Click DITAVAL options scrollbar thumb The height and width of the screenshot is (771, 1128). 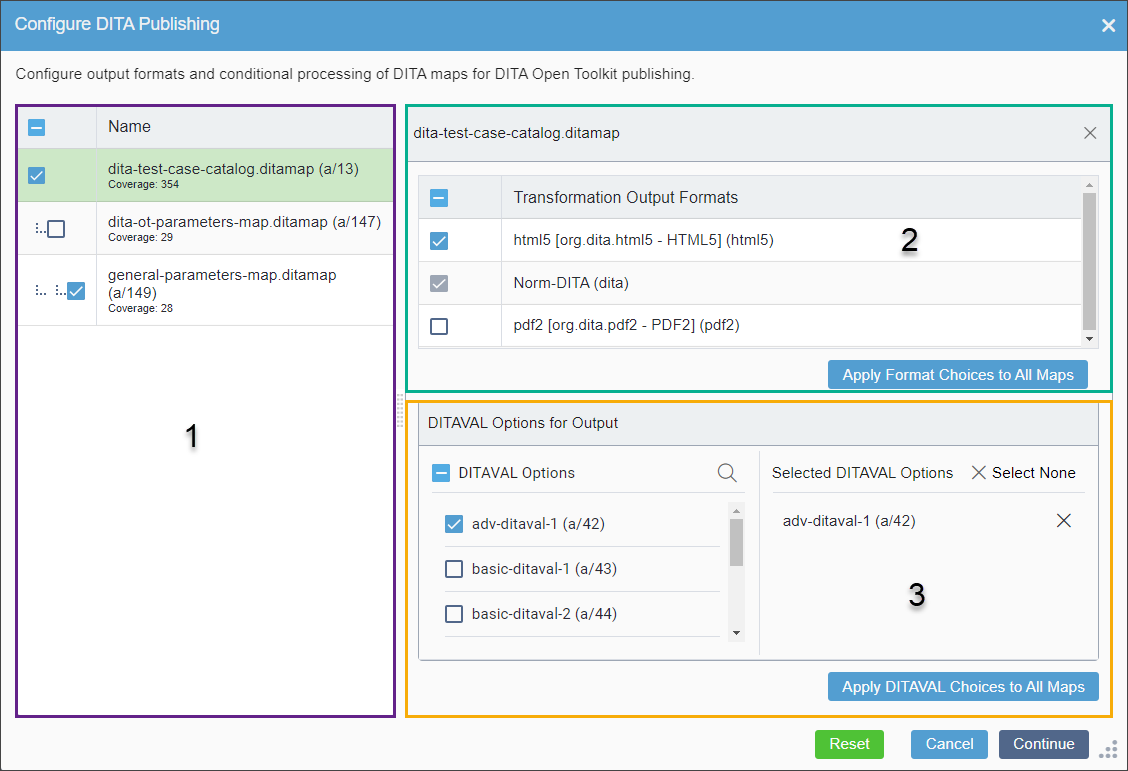pos(736,542)
